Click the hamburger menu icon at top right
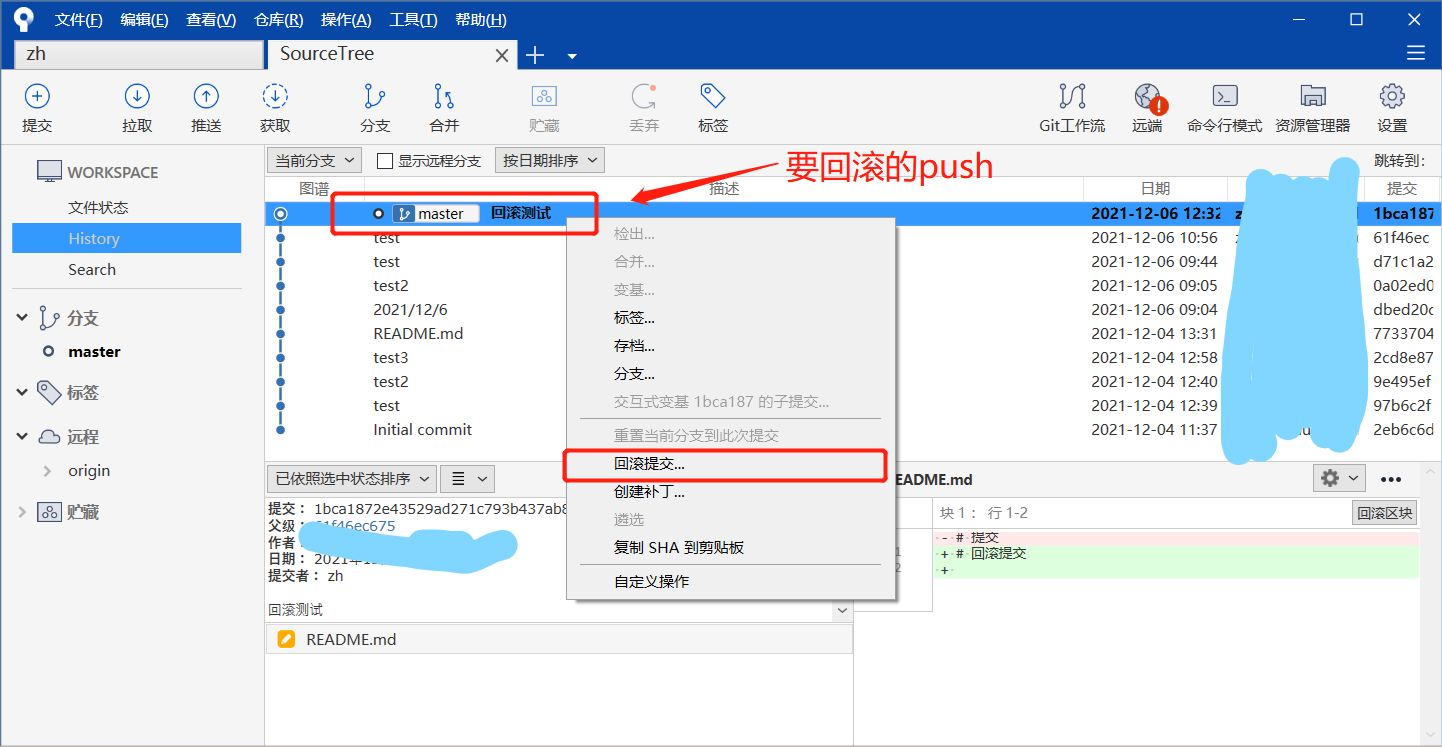This screenshot has height=747, width=1442. [x=1415, y=53]
